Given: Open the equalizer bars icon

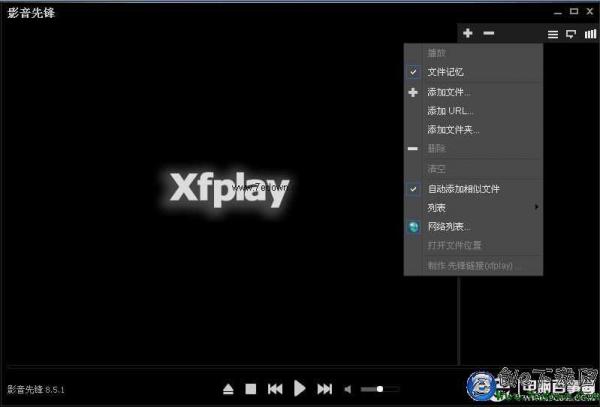Looking at the screenshot, I should click(590, 34).
